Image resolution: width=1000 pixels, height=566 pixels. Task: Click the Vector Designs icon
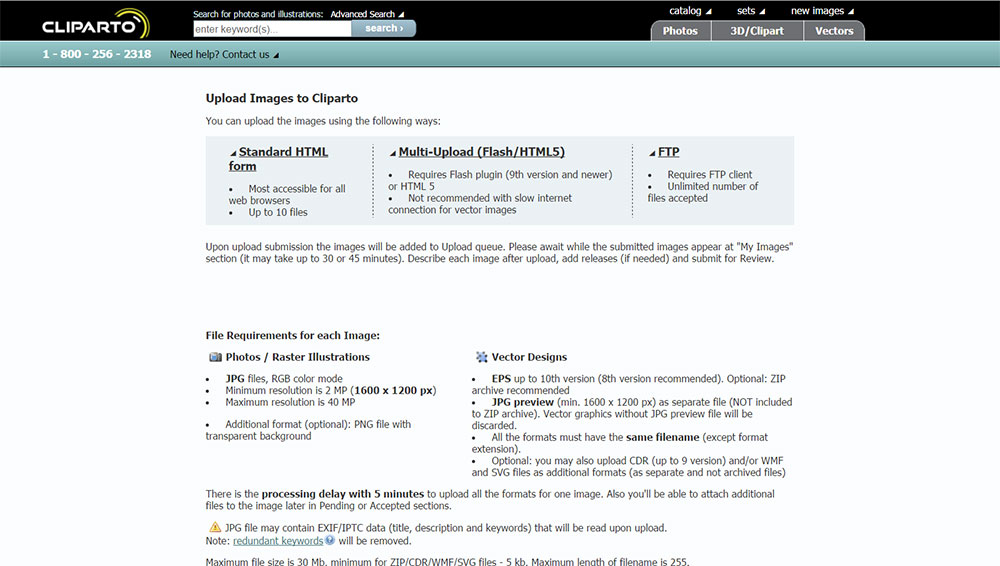pyautogui.click(x=482, y=357)
